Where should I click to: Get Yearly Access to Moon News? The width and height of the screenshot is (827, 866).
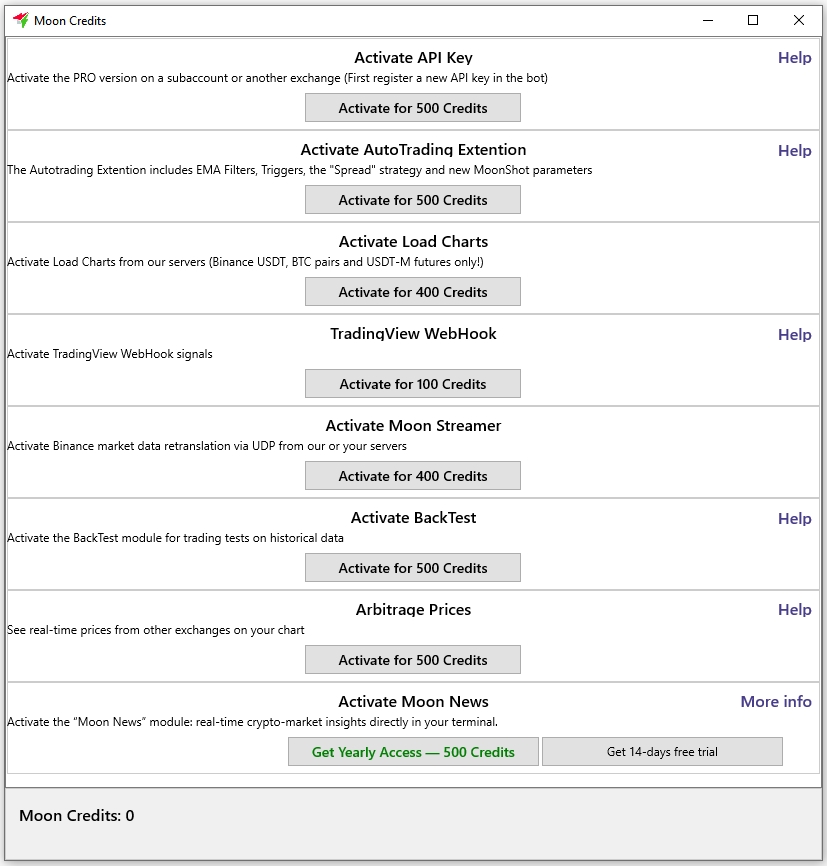413,752
